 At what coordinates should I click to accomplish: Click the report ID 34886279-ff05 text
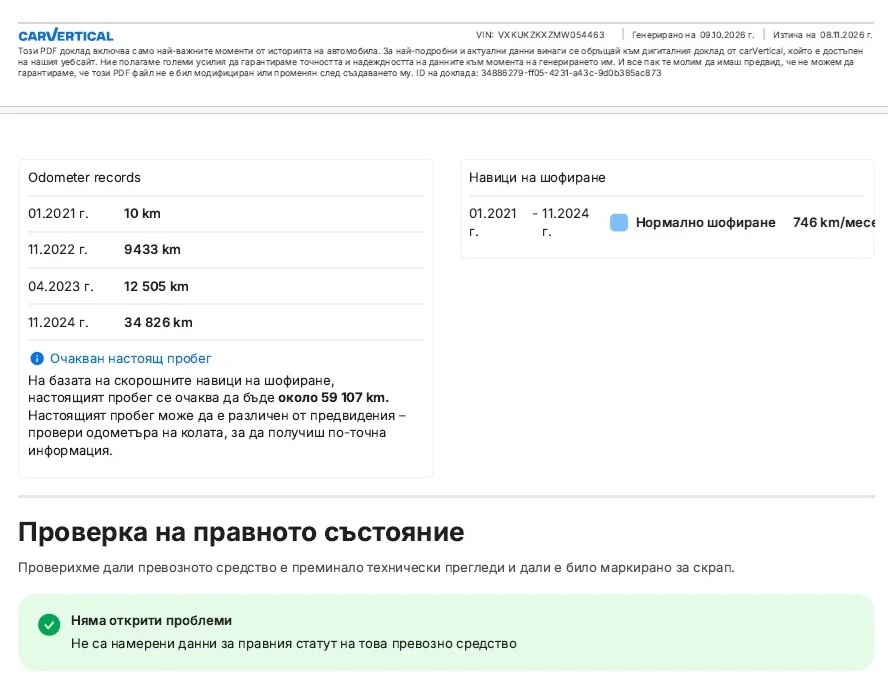tap(571, 73)
